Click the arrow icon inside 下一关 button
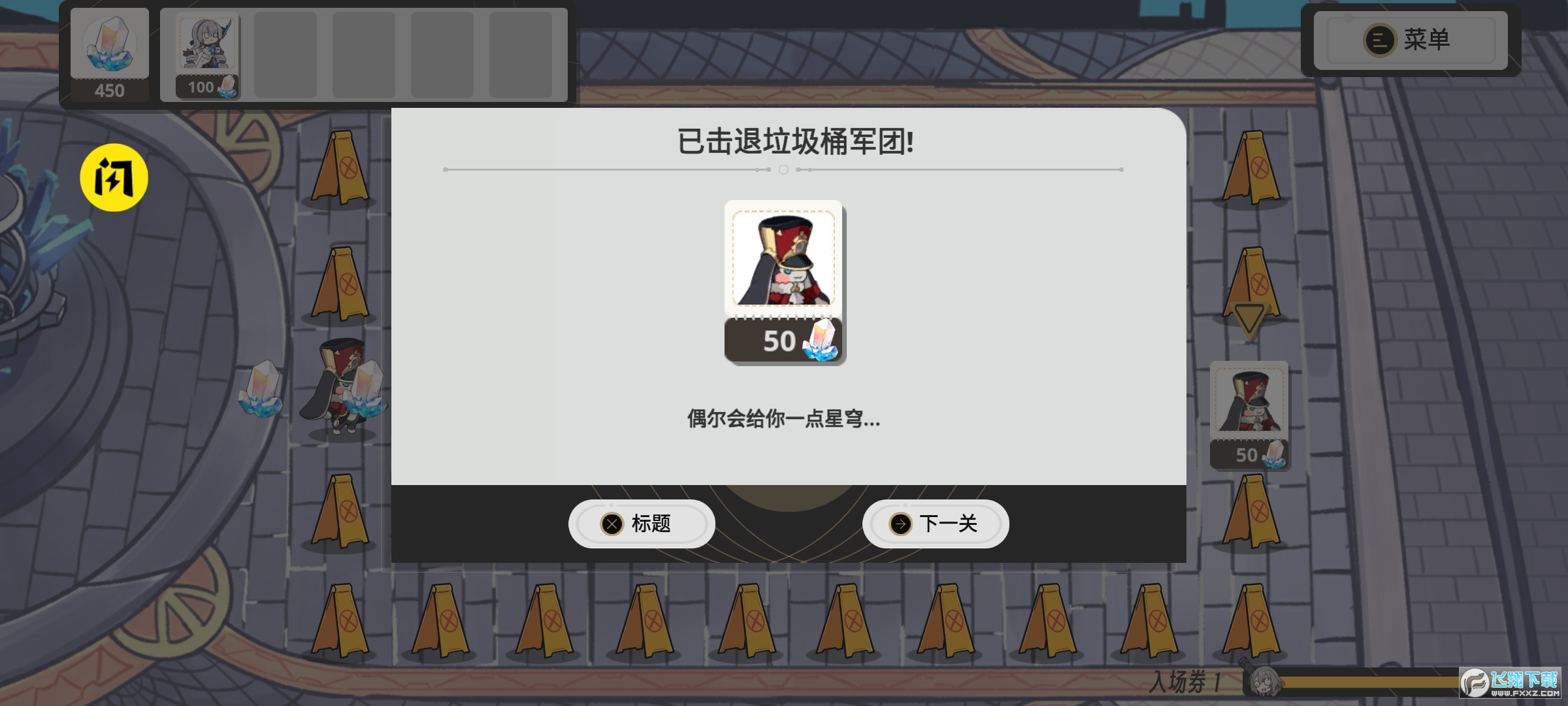The image size is (1568, 706). (x=900, y=524)
